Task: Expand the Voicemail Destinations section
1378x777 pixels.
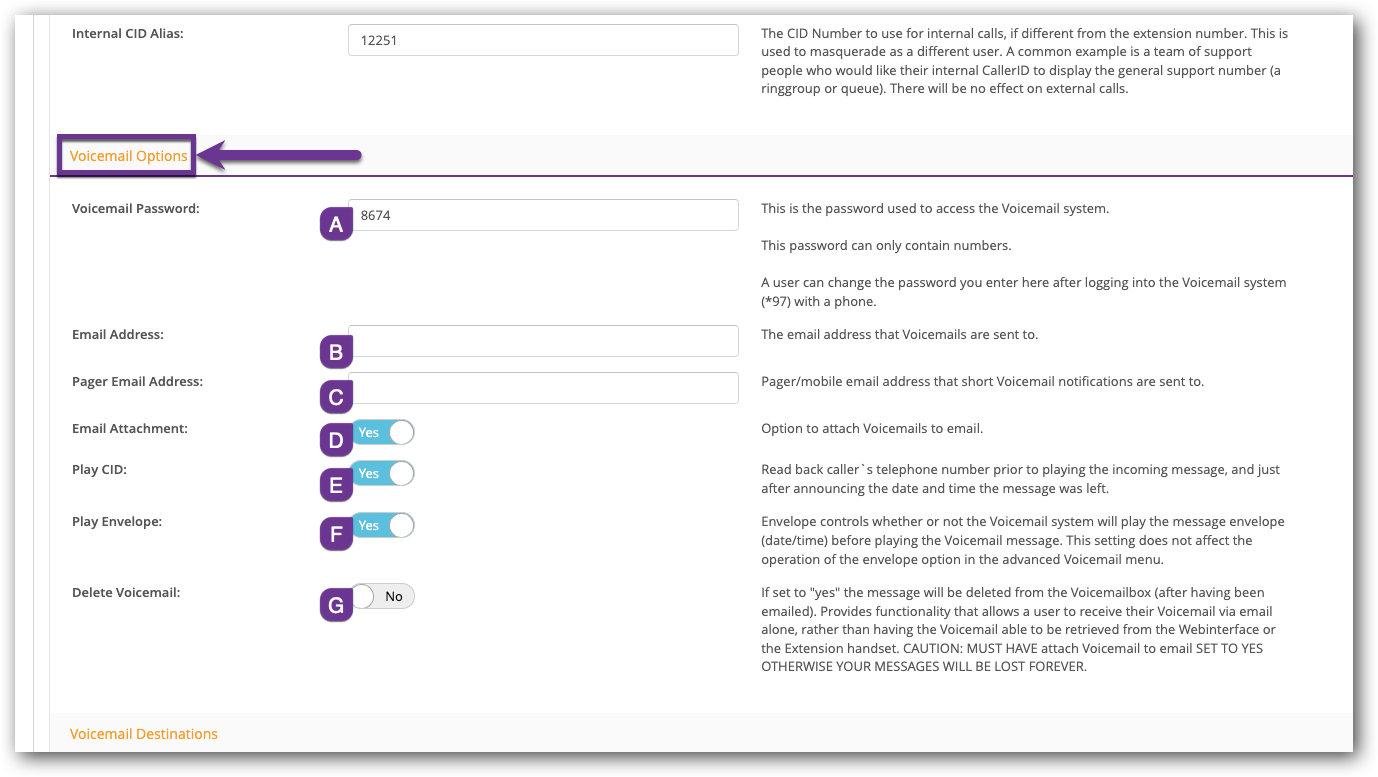Action: tap(143, 733)
